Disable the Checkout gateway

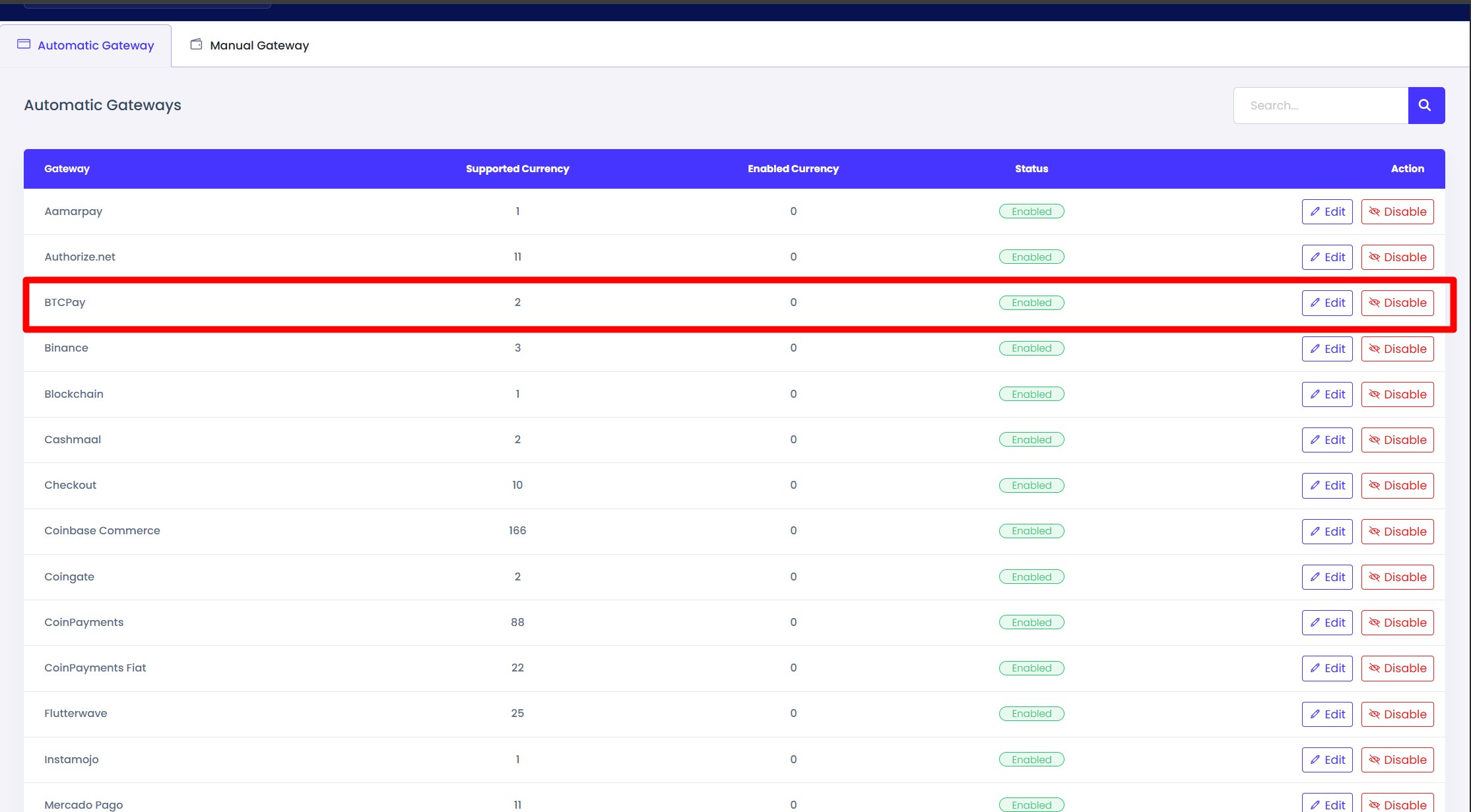1398,485
